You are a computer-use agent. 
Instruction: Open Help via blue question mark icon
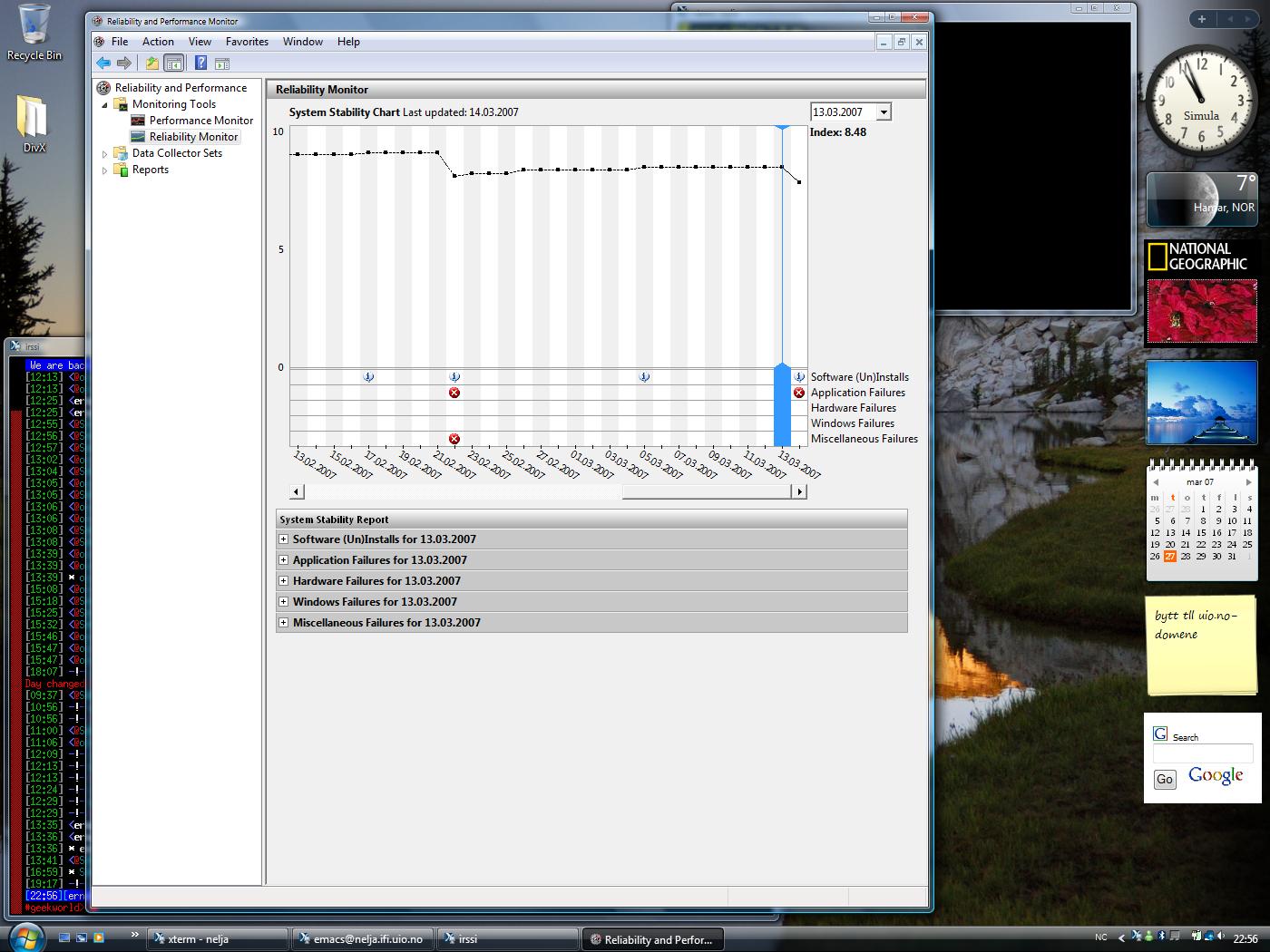(x=200, y=63)
